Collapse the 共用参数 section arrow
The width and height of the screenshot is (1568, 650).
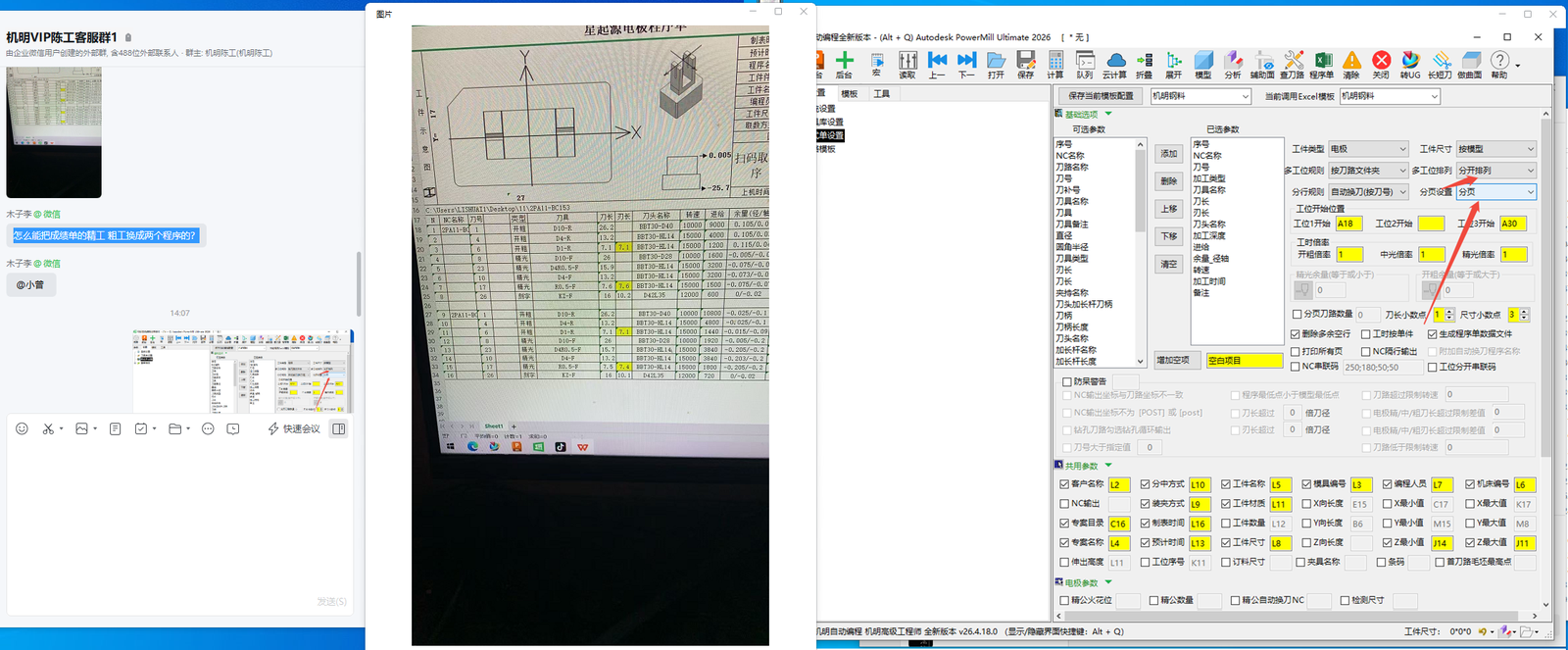1108,466
